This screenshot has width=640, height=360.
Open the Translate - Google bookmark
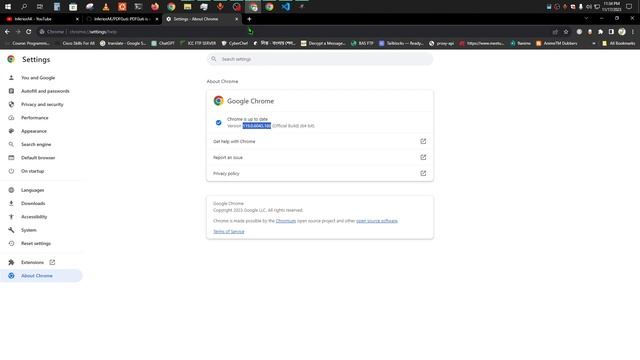(123, 43)
